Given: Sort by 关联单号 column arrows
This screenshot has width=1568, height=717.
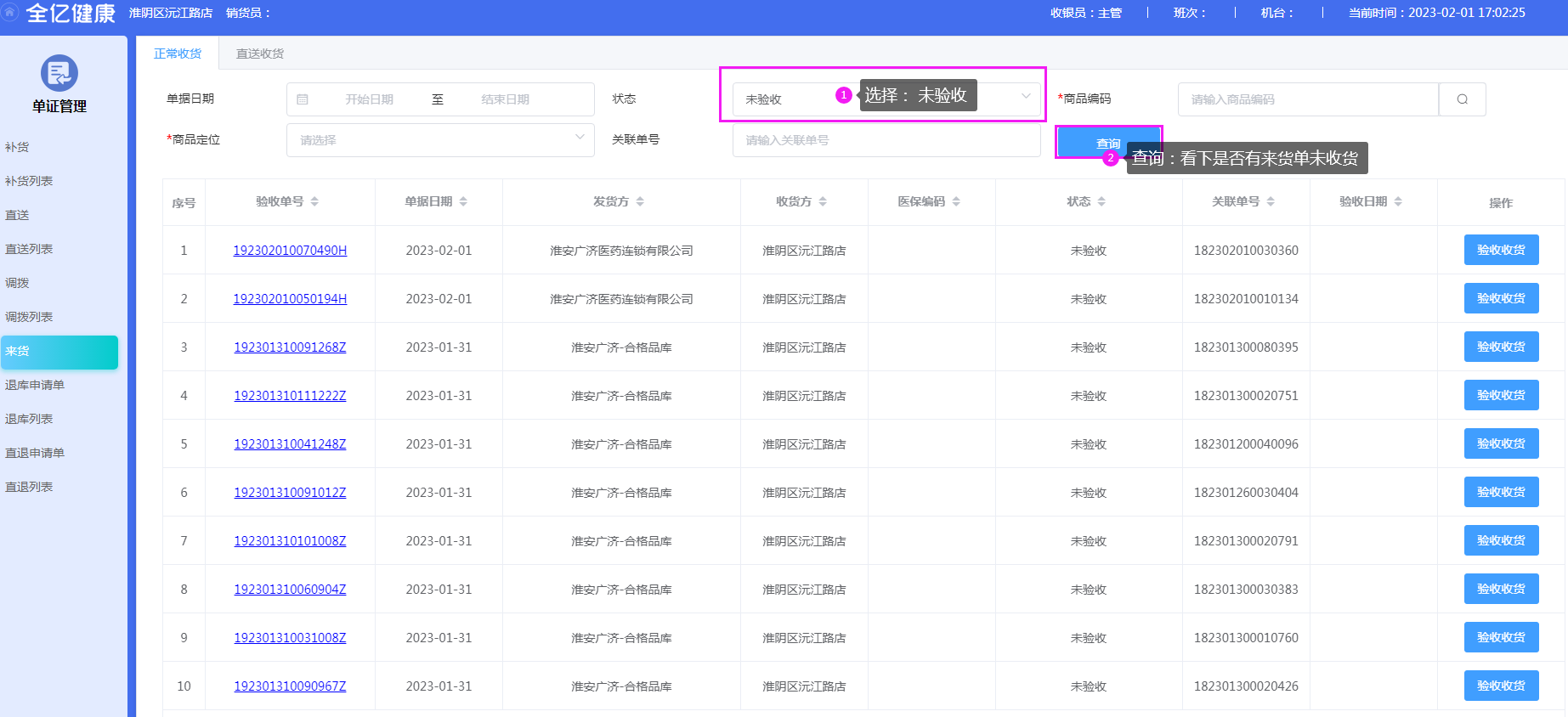Looking at the screenshot, I should (x=1271, y=201).
